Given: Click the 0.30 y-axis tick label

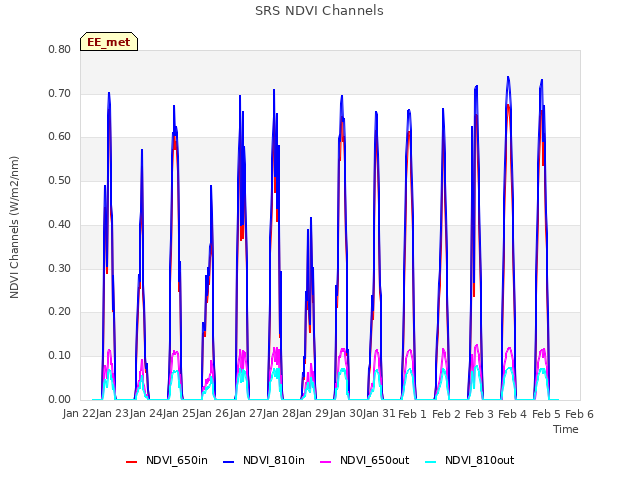Looking at the screenshot, I should (60, 269).
